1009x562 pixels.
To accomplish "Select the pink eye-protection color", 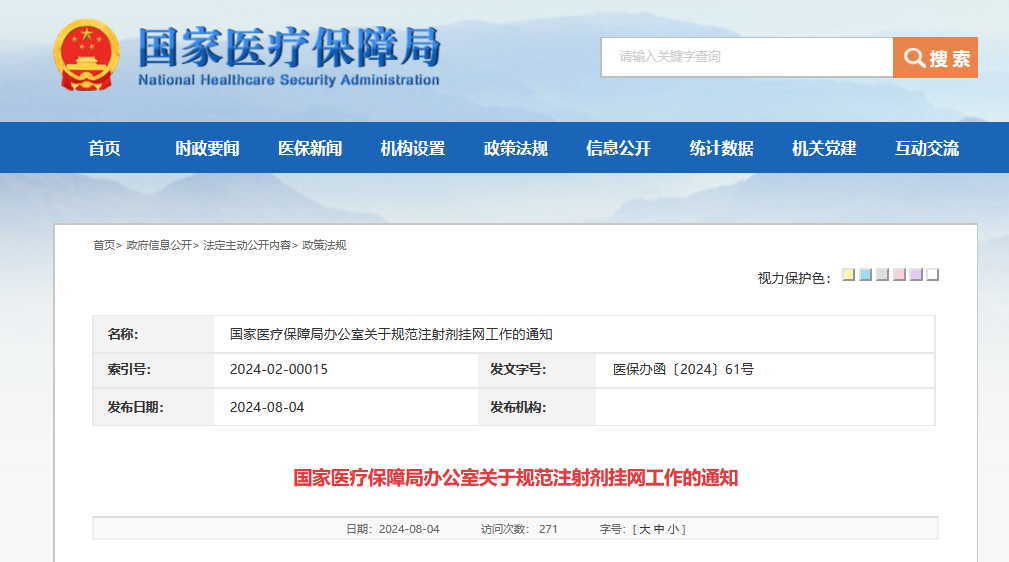I will coord(899,275).
